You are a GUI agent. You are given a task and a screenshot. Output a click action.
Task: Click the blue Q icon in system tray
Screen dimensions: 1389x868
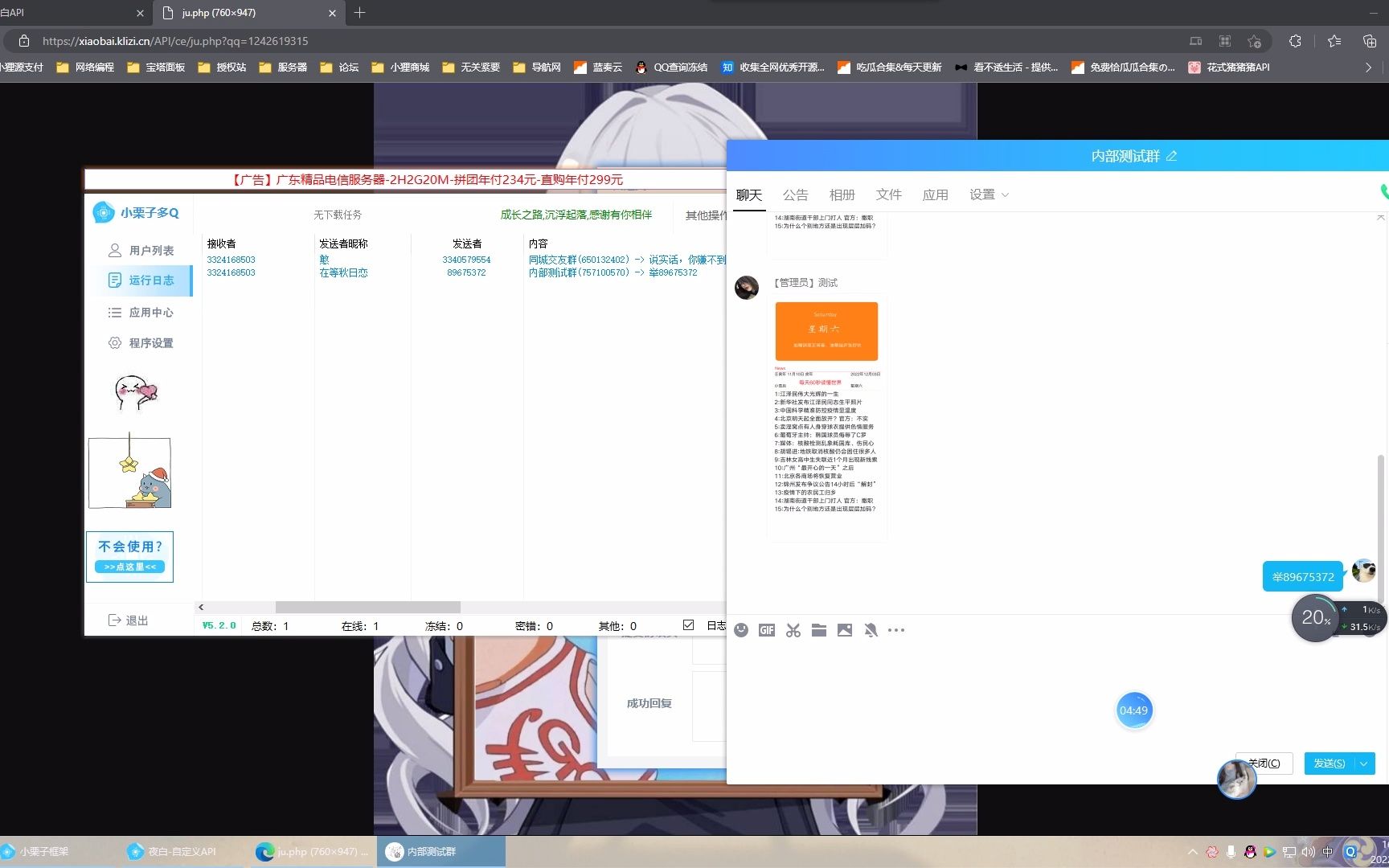click(1350, 852)
